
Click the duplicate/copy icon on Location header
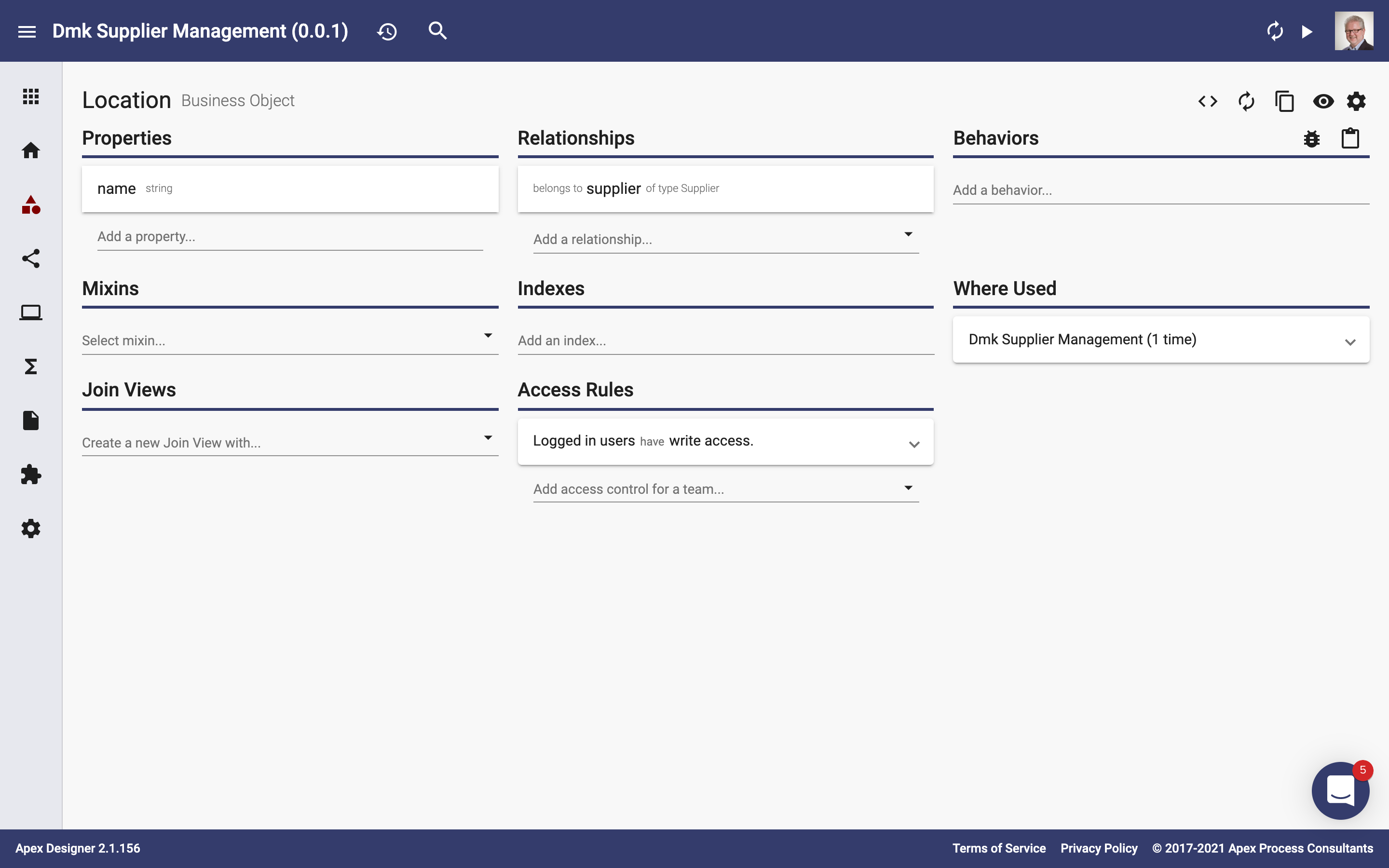1285,99
